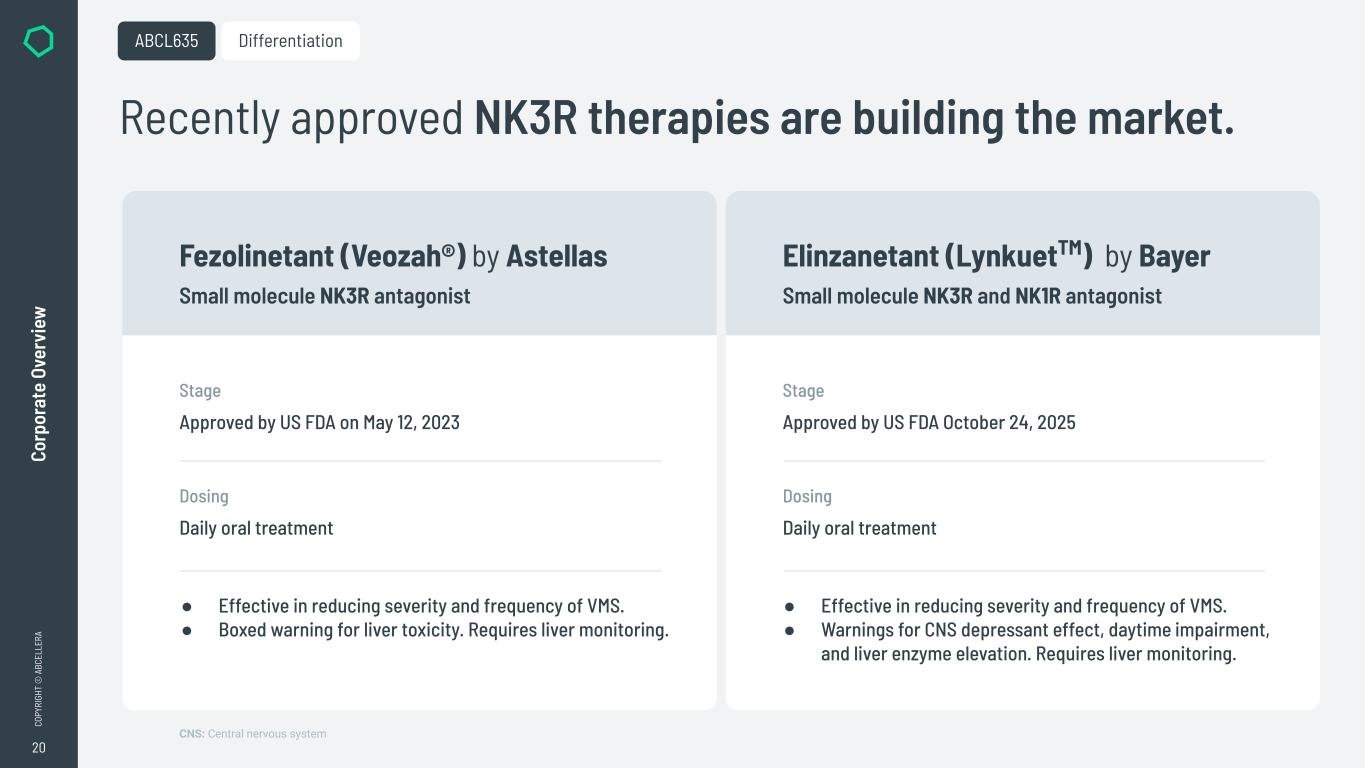Viewport: 1365px width, 768px height.
Task: Click the vertical Copyright AbCellera text
Action: 39,678
